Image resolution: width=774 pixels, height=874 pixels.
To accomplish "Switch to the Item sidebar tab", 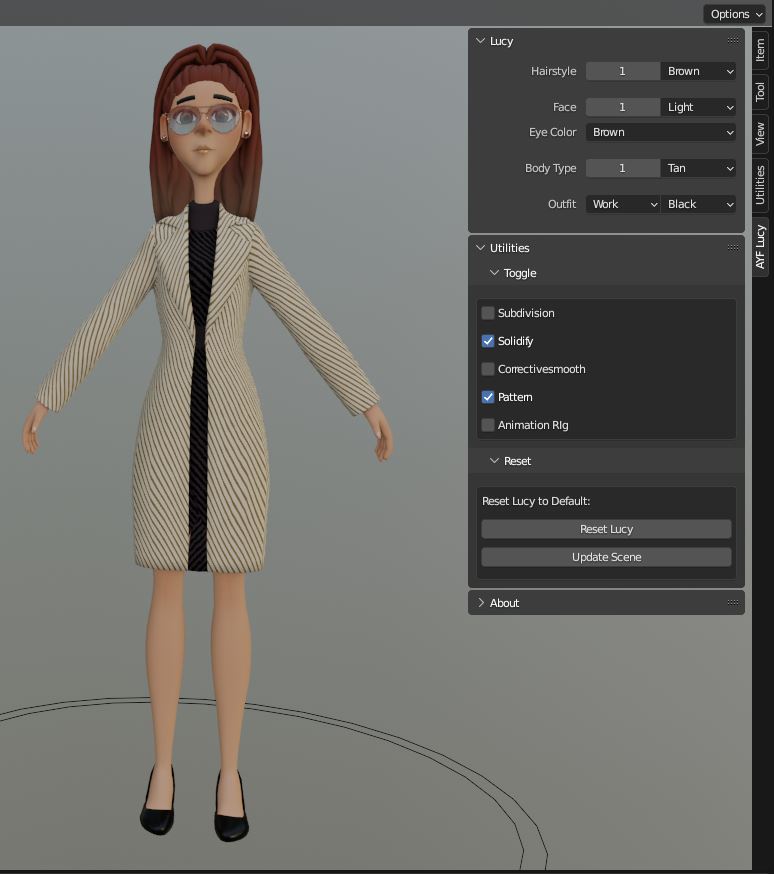I will click(x=761, y=51).
